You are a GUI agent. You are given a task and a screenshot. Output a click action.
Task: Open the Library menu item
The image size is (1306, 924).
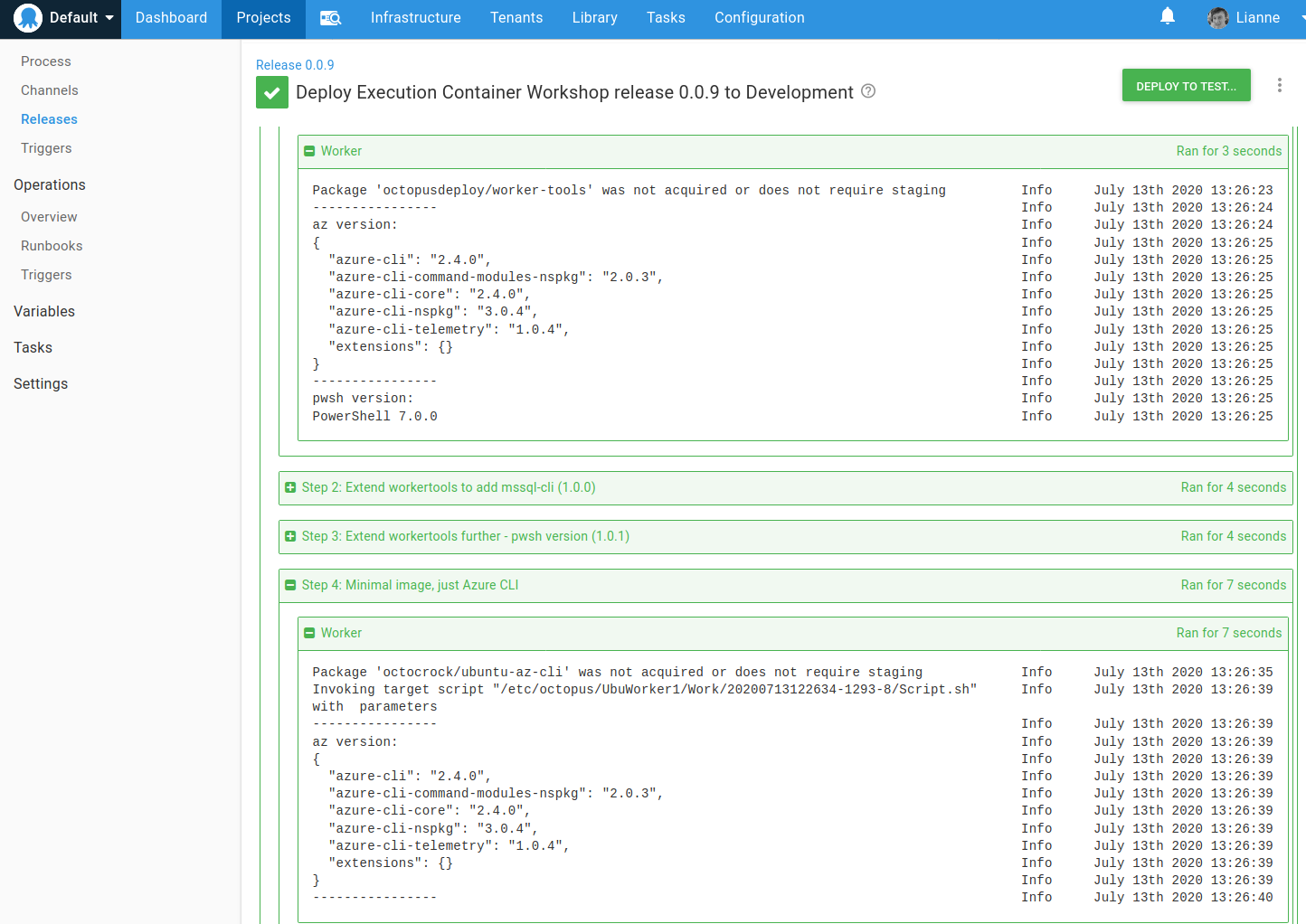click(594, 18)
